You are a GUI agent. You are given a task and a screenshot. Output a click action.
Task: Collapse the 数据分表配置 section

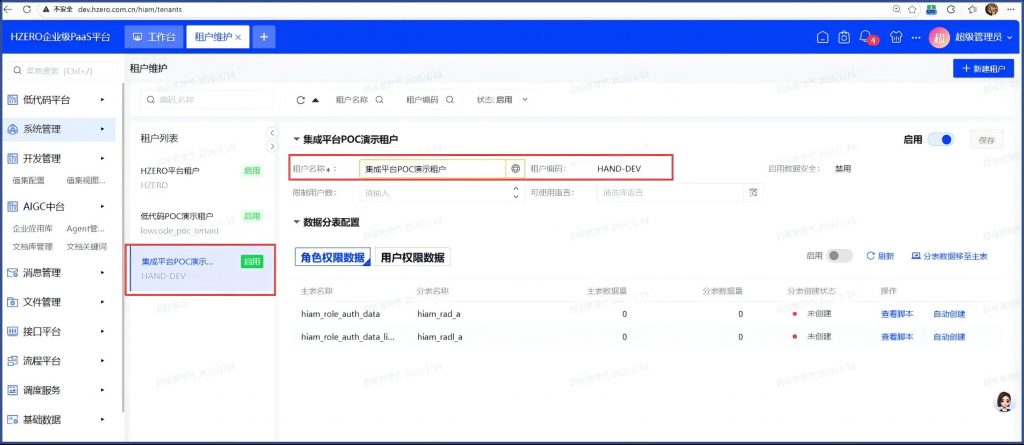pos(296,222)
